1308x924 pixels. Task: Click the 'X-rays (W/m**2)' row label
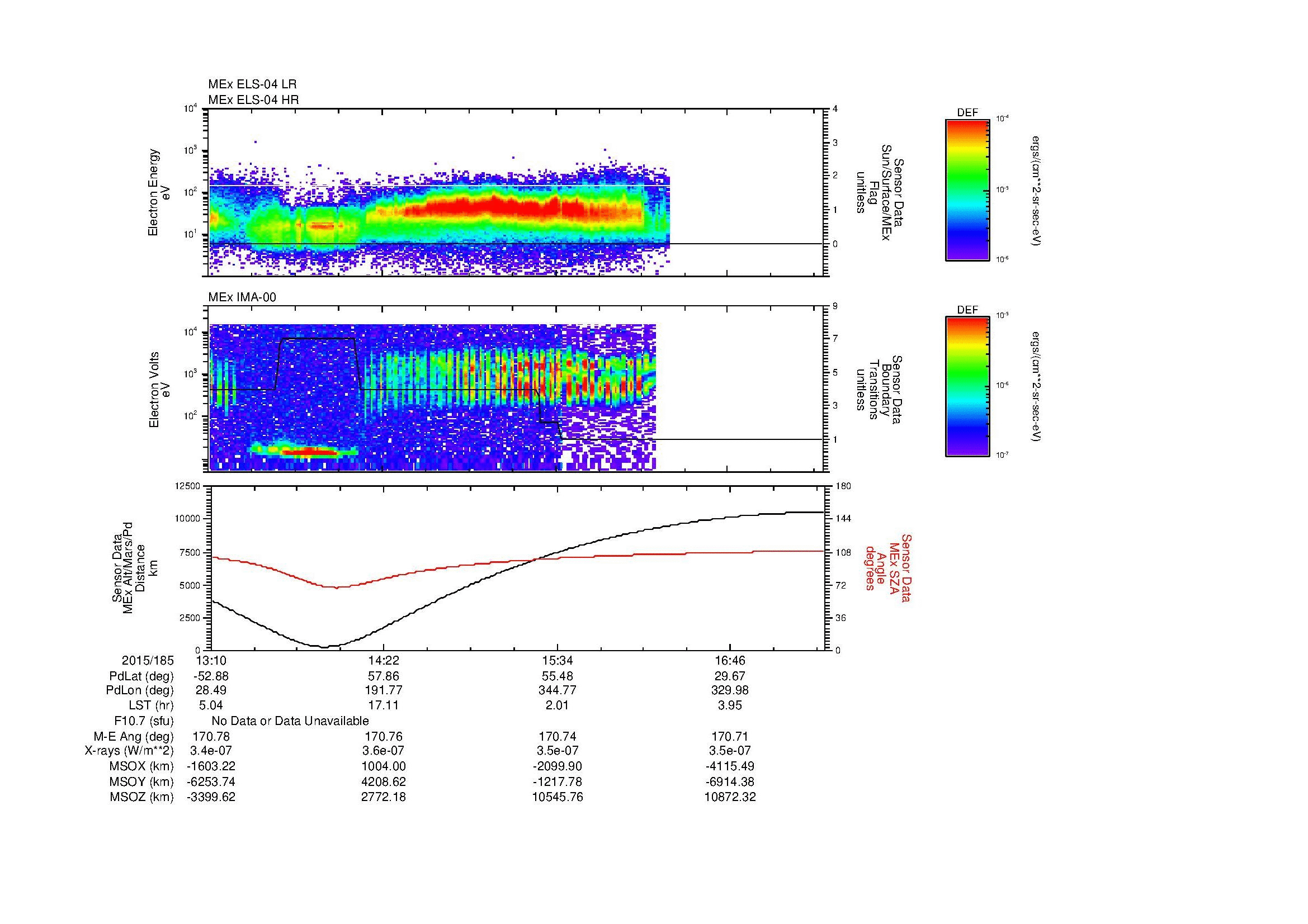129,751
